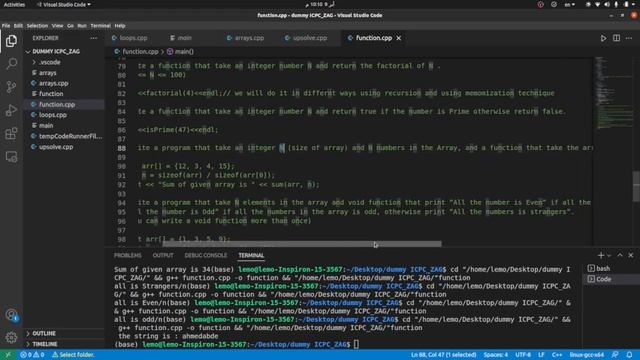Switch to the loops.cpp tab
Viewport: 640px width, 360px height.
click(133, 38)
